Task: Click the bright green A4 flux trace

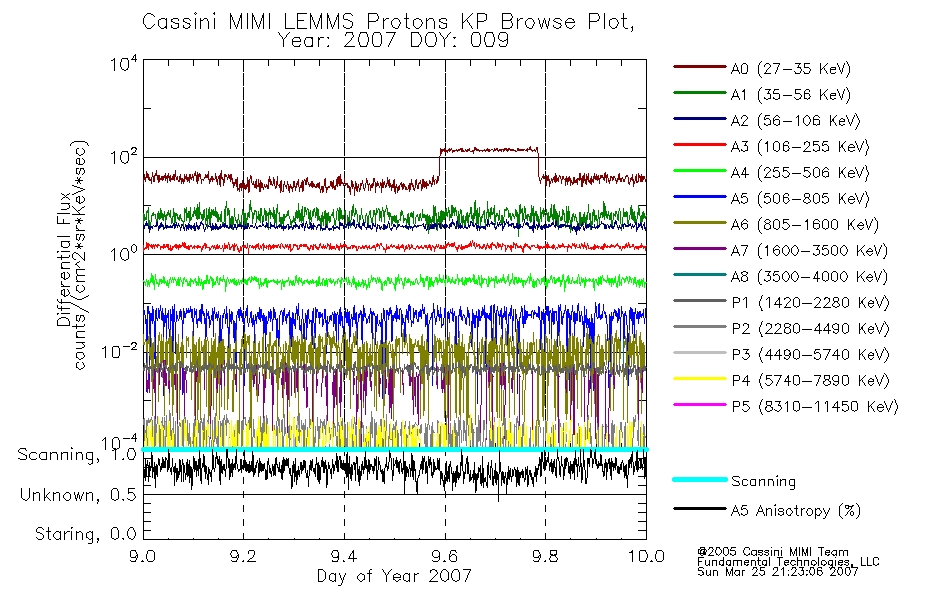Action: 394,281
